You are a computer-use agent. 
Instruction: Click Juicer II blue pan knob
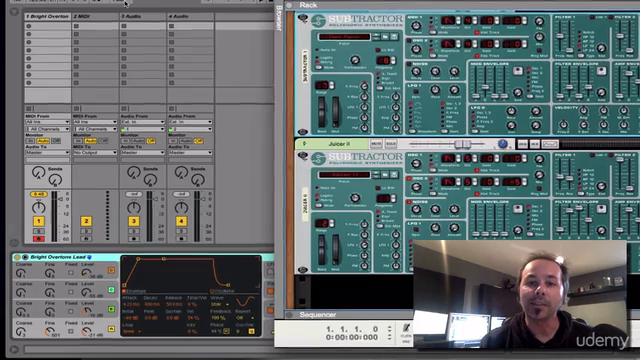tap(502, 144)
